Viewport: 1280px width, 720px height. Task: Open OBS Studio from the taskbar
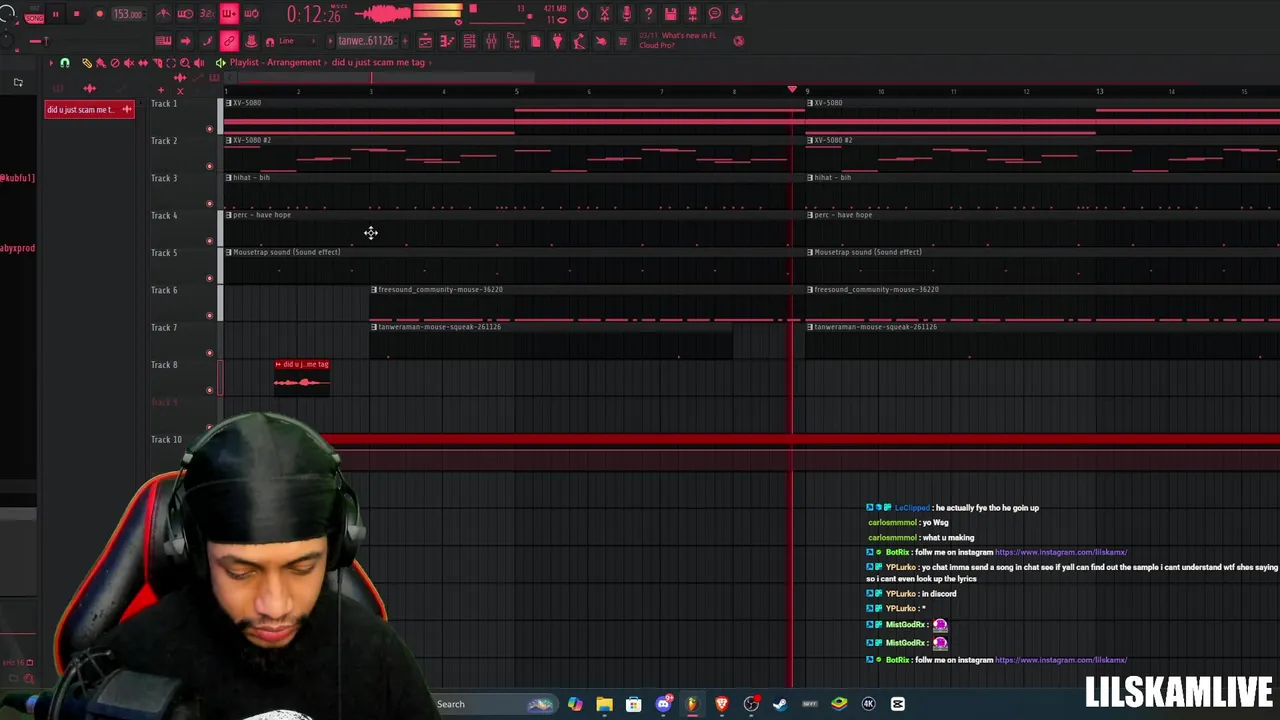(751, 704)
